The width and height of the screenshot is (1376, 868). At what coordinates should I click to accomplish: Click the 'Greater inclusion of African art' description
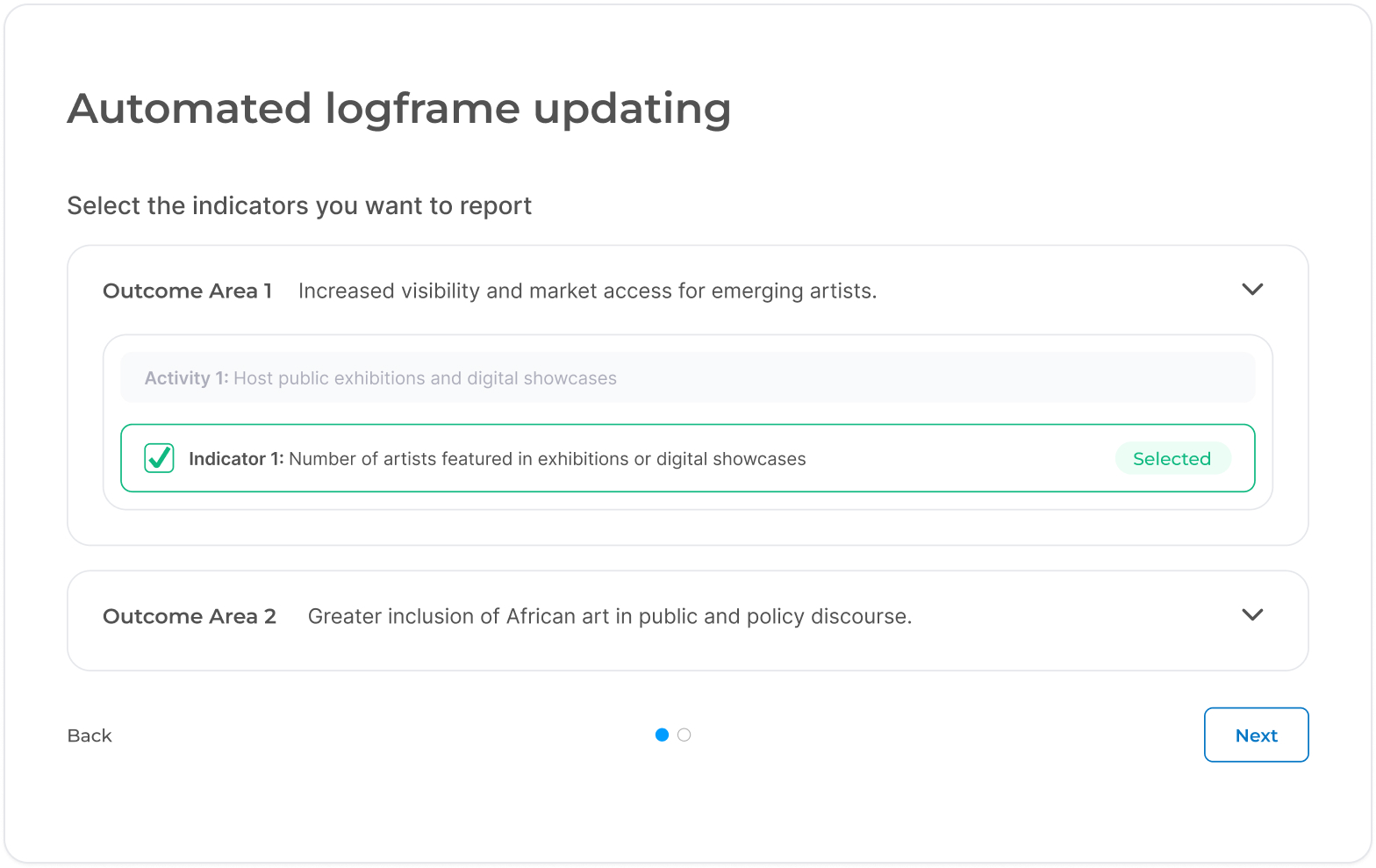tap(609, 617)
